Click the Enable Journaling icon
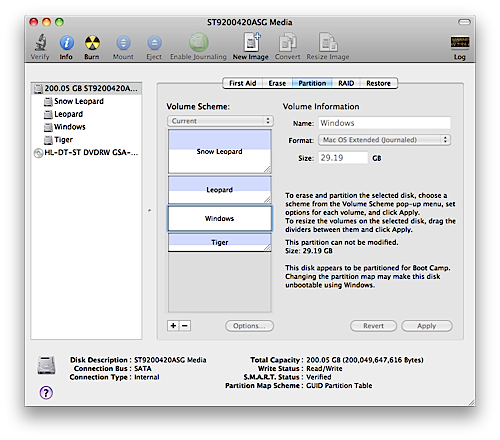500x440 pixels. (x=199, y=42)
